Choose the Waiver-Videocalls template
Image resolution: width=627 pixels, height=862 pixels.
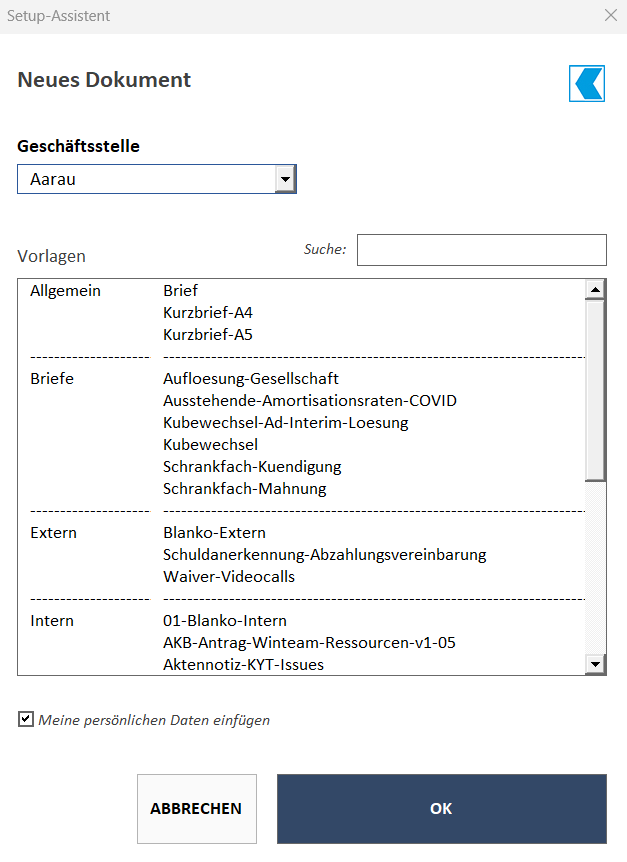[229, 576]
